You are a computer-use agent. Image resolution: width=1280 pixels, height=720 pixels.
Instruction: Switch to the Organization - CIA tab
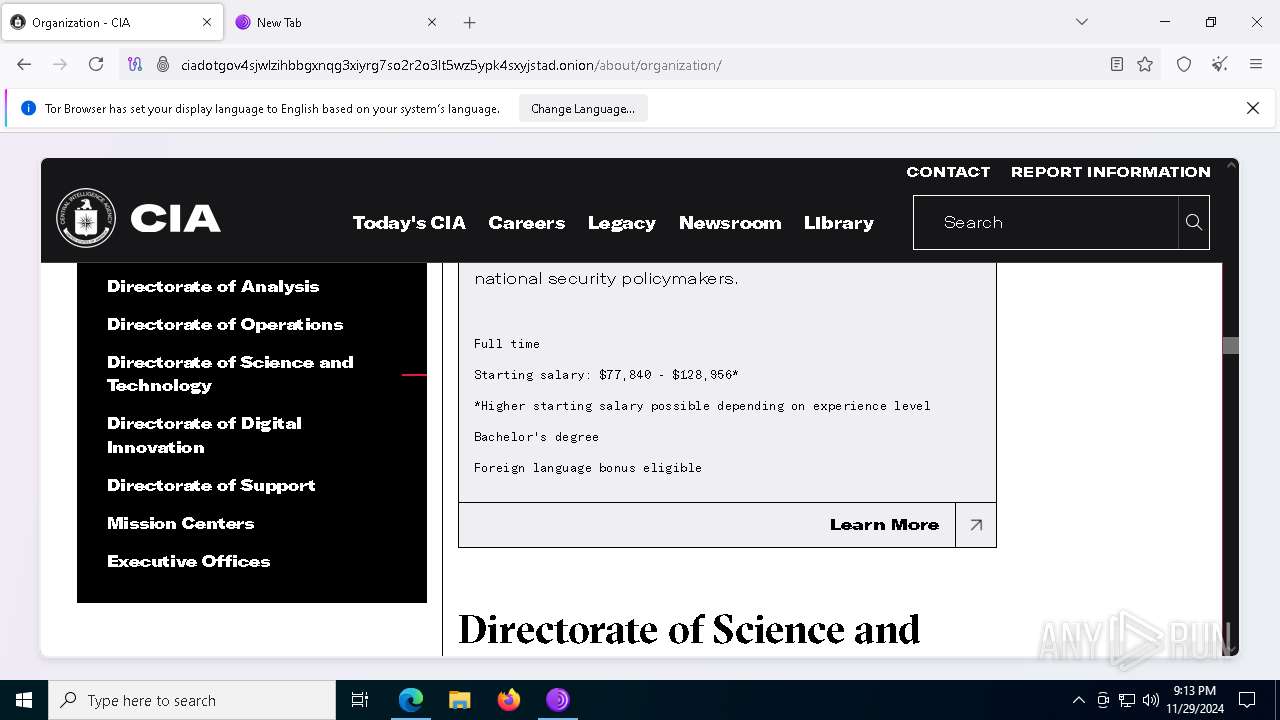tap(112, 22)
